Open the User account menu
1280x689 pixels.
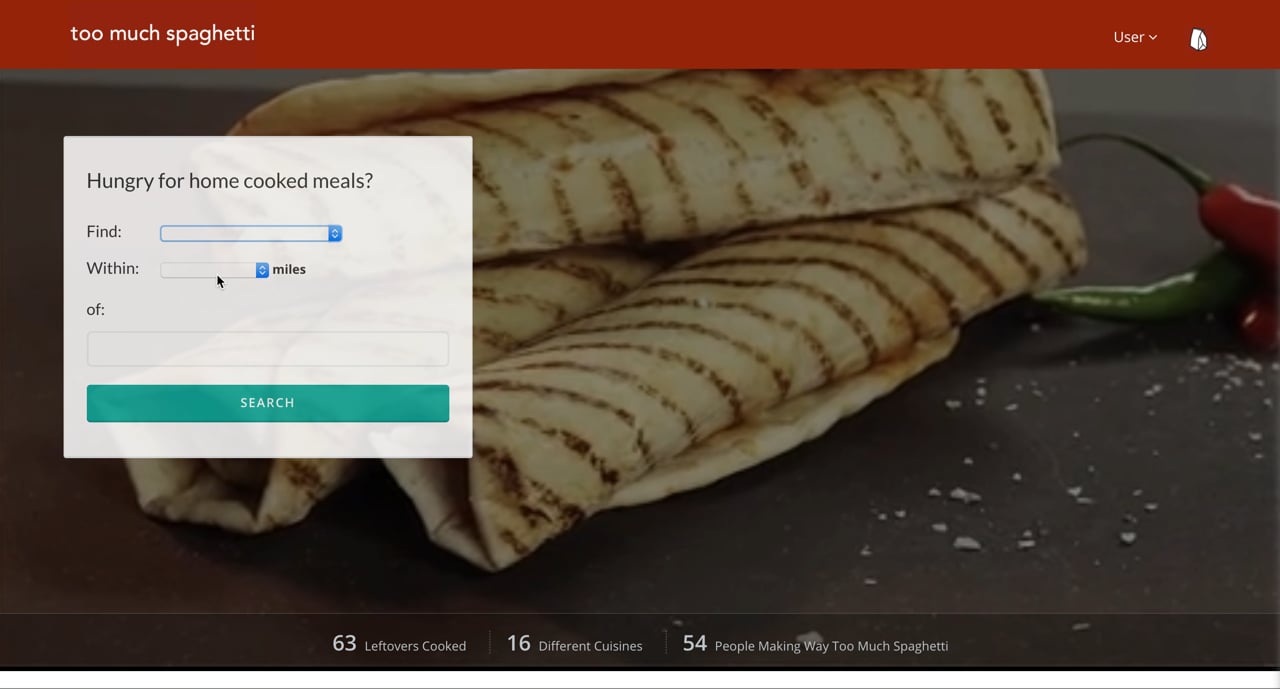(x=1135, y=37)
